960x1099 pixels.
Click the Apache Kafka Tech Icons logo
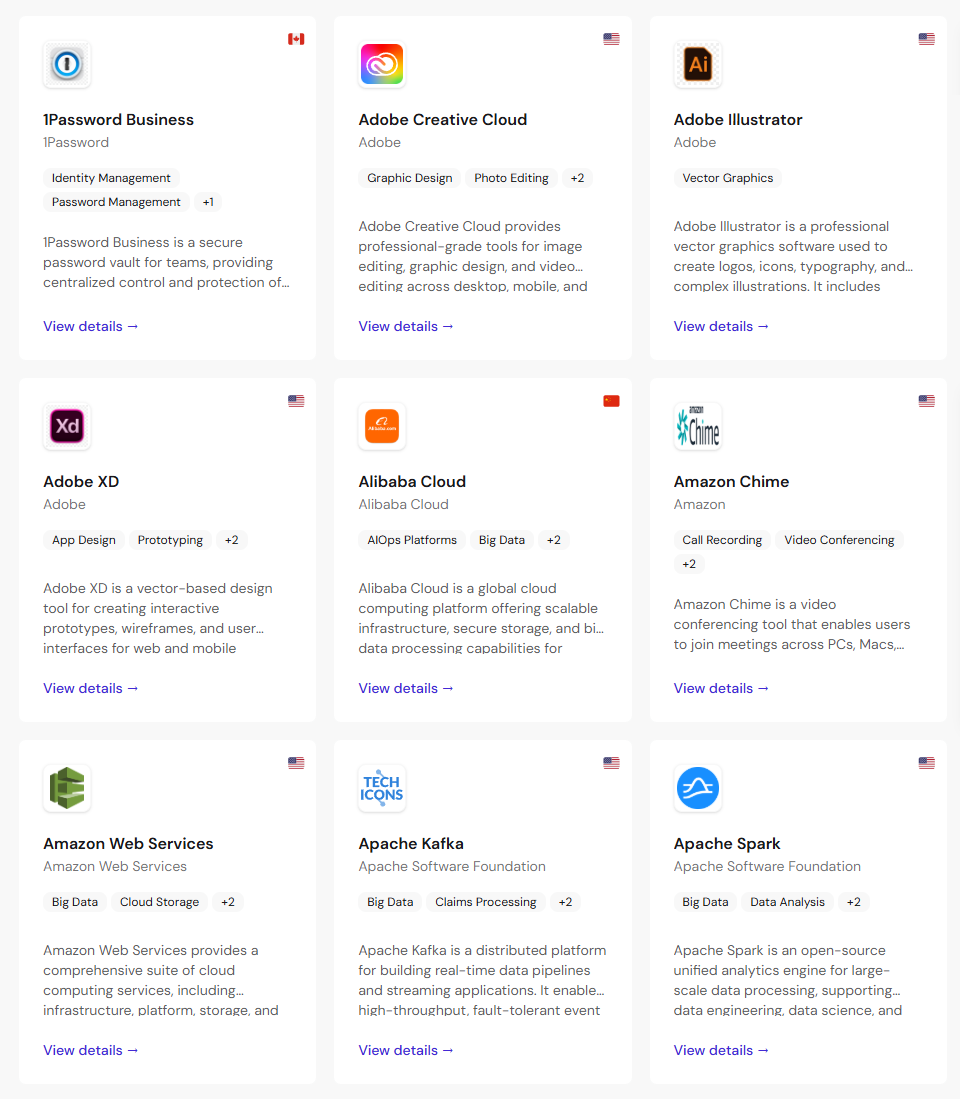click(382, 788)
